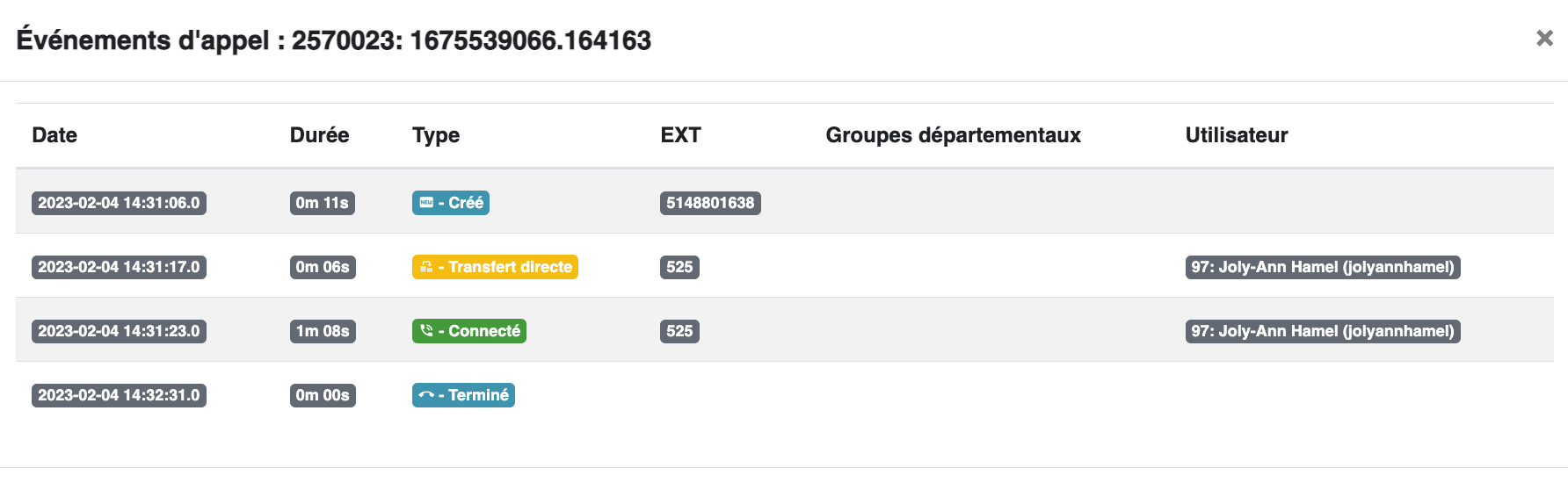The width and height of the screenshot is (1568, 490).
Task: Click the Durée column header
Action: (x=319, y=135)
